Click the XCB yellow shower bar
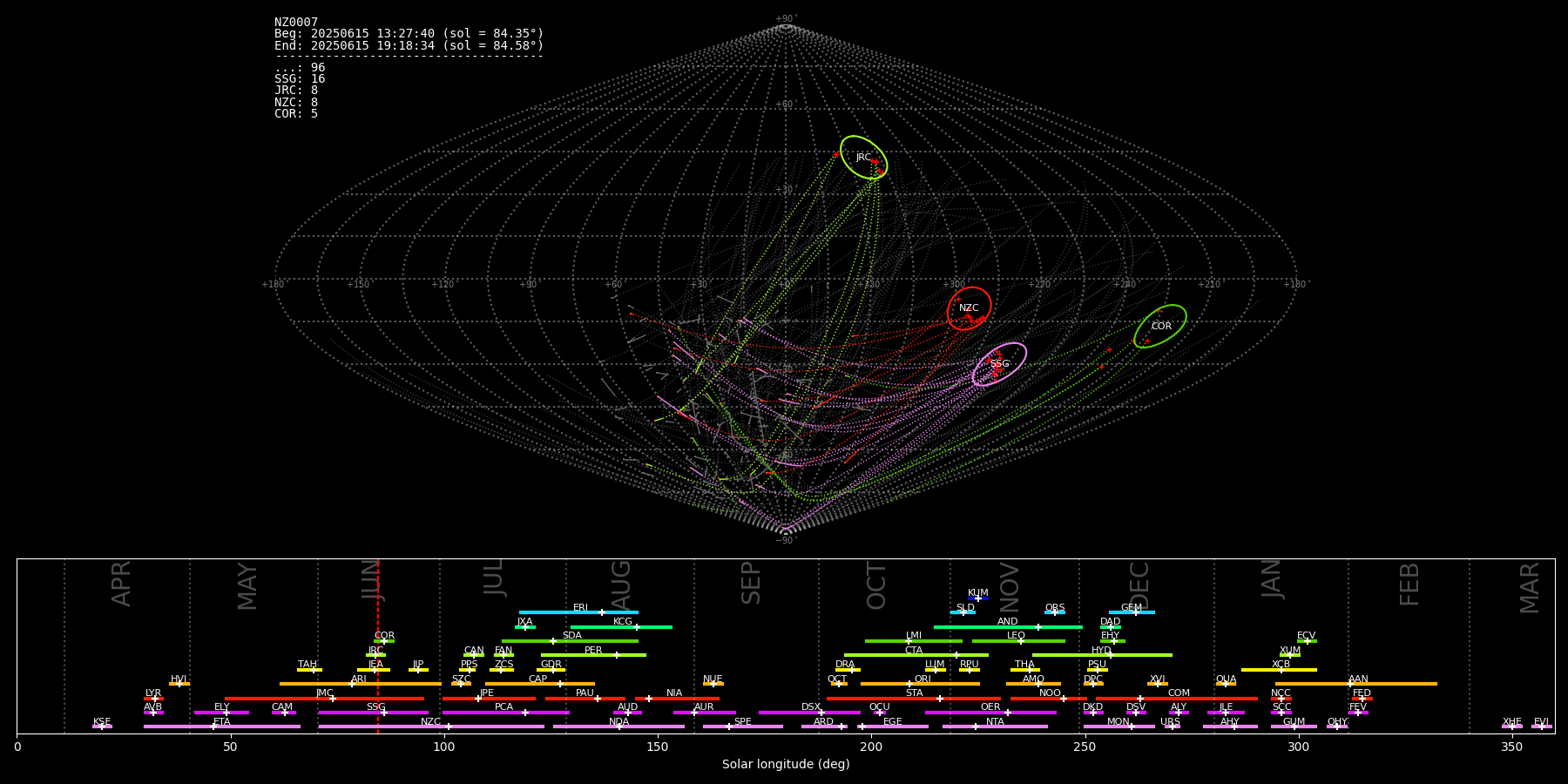This screenshot has height=784, width=1568. point(1279,669)
